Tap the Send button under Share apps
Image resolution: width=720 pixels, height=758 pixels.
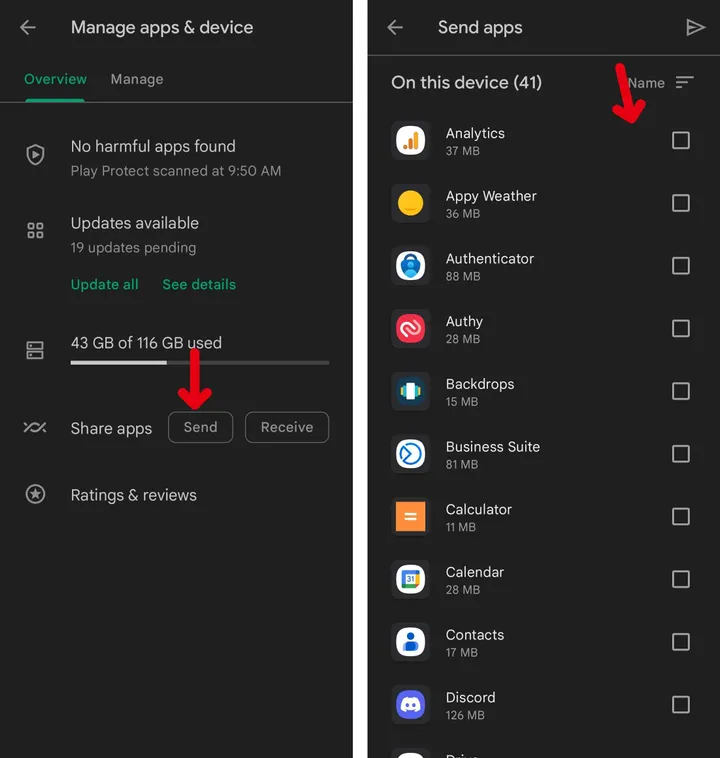click(201, 427)
